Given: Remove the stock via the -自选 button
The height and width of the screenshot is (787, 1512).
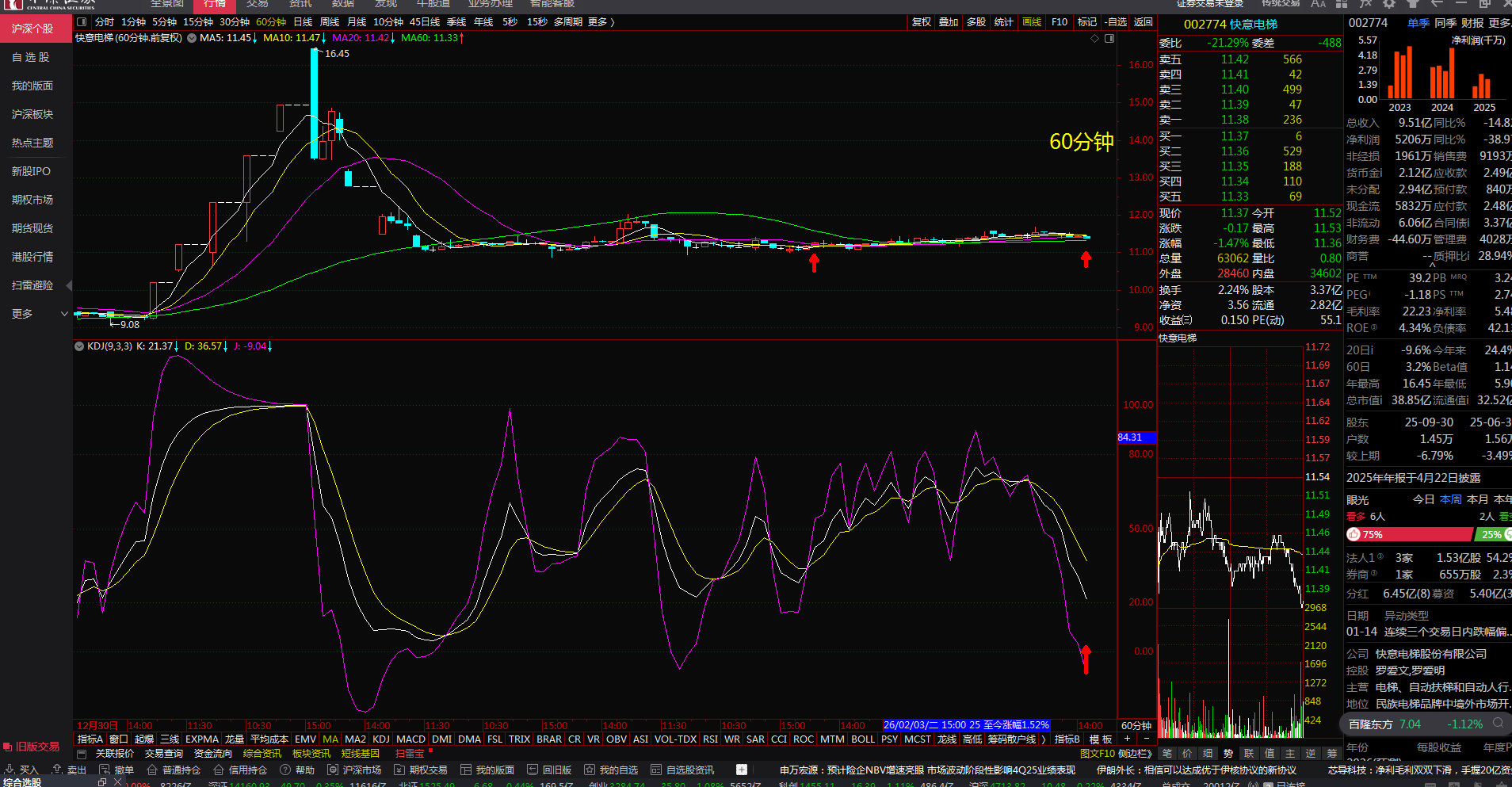Looking at the screenshot, I should [x=1116, y=22].
